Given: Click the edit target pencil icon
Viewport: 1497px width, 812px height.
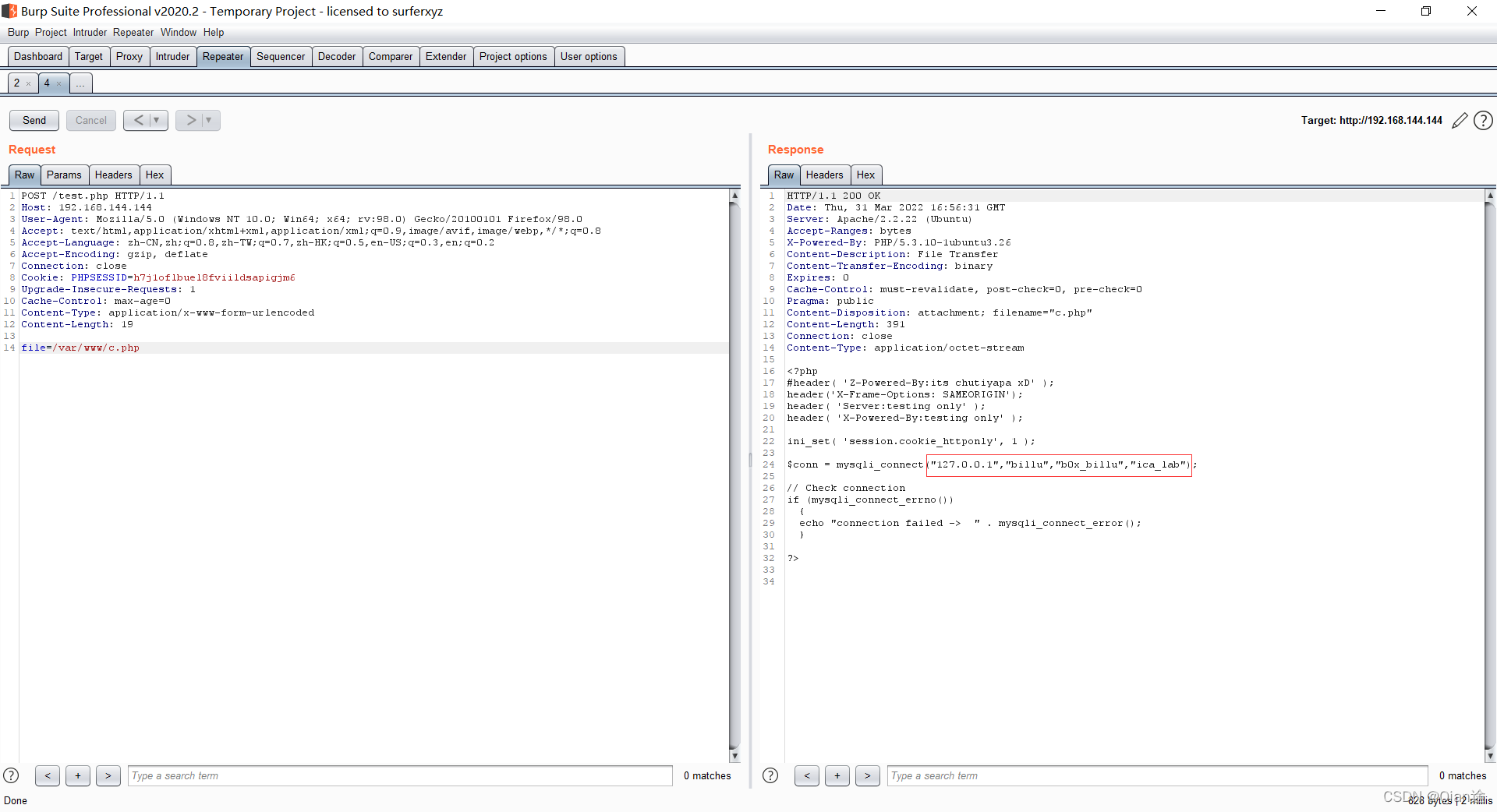Looking at the screenshot, I should click(x=1460, y=121).
